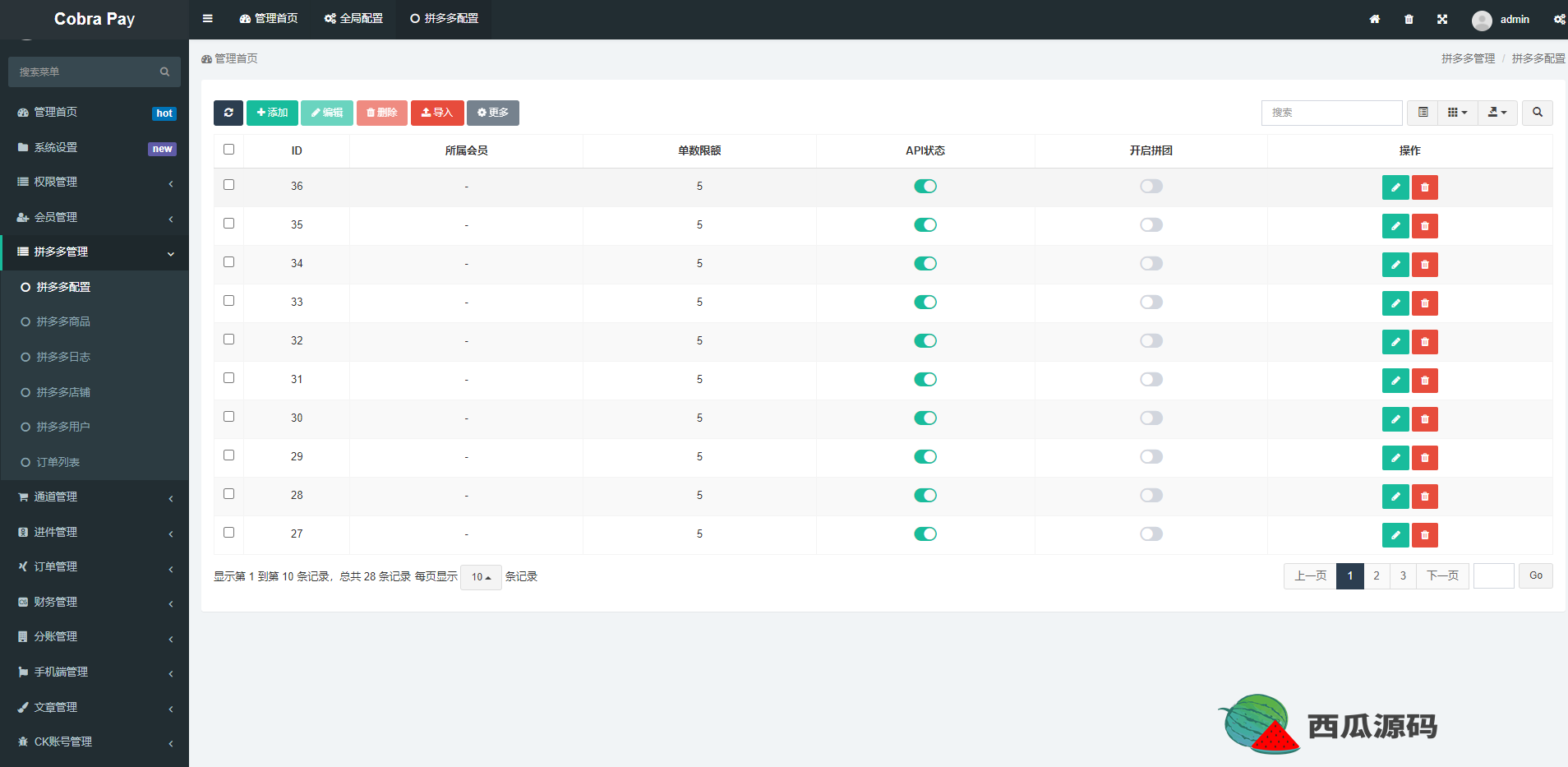Open the column selection dropdown

point(1458,113)
